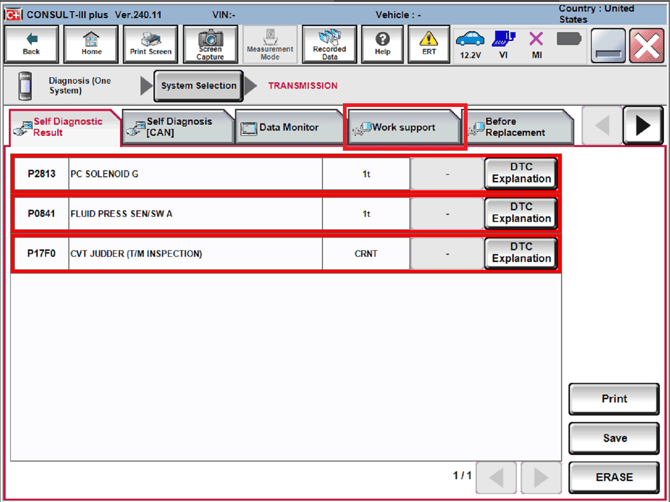The height and width of the screenshot is (502, 670).
Task: Save the diagnostic results
Action: [614, 438]
